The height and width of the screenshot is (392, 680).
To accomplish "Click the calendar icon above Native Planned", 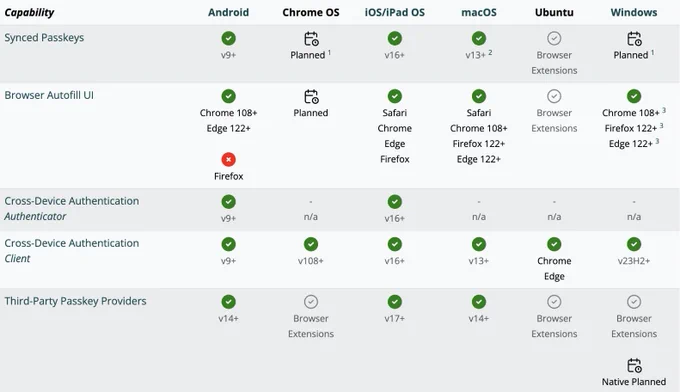I will (x=634, y=365).
